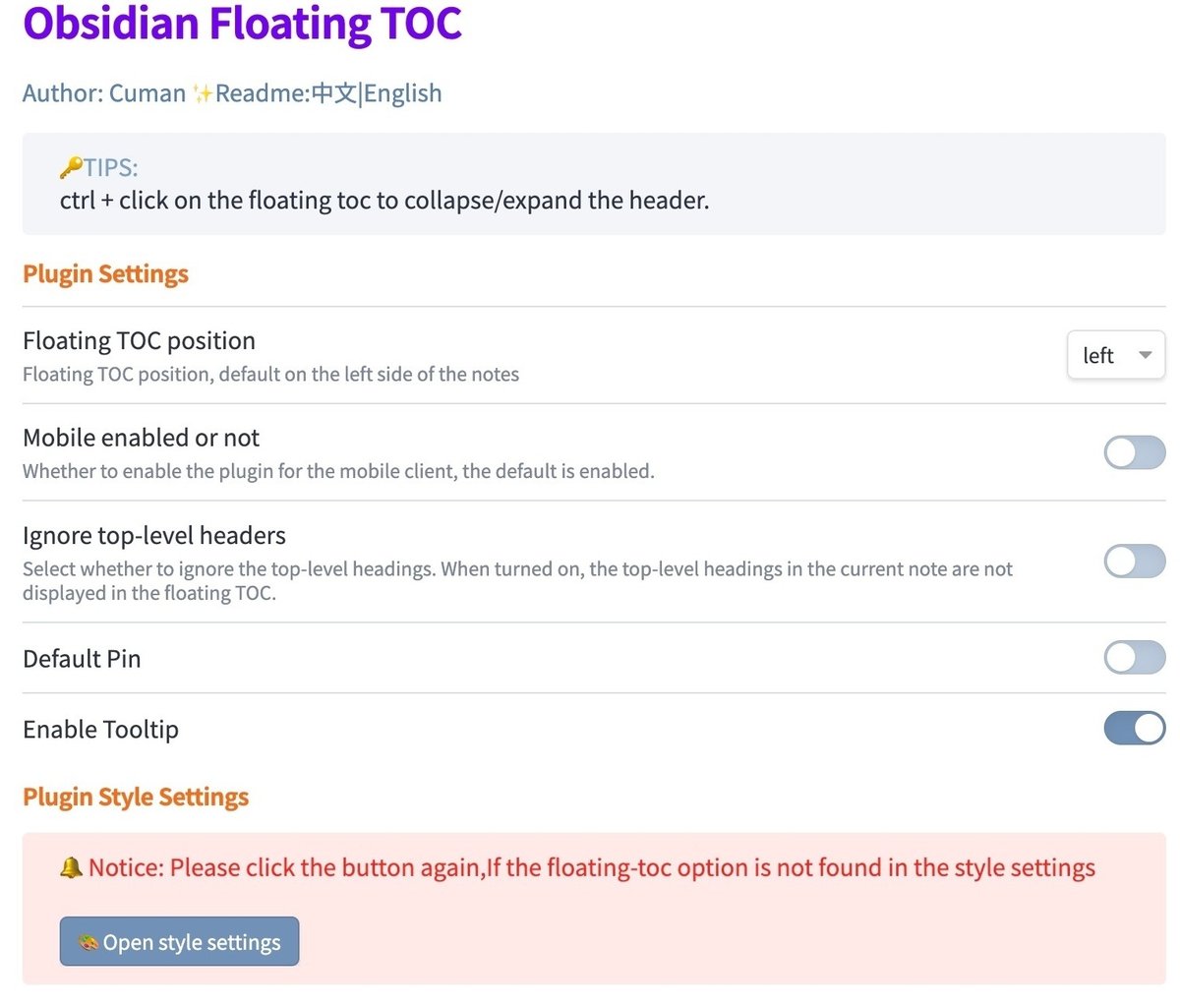
Task: Open the Floating TOC position dropdown
Action: pyautogui.click(x=1115, y=355)
